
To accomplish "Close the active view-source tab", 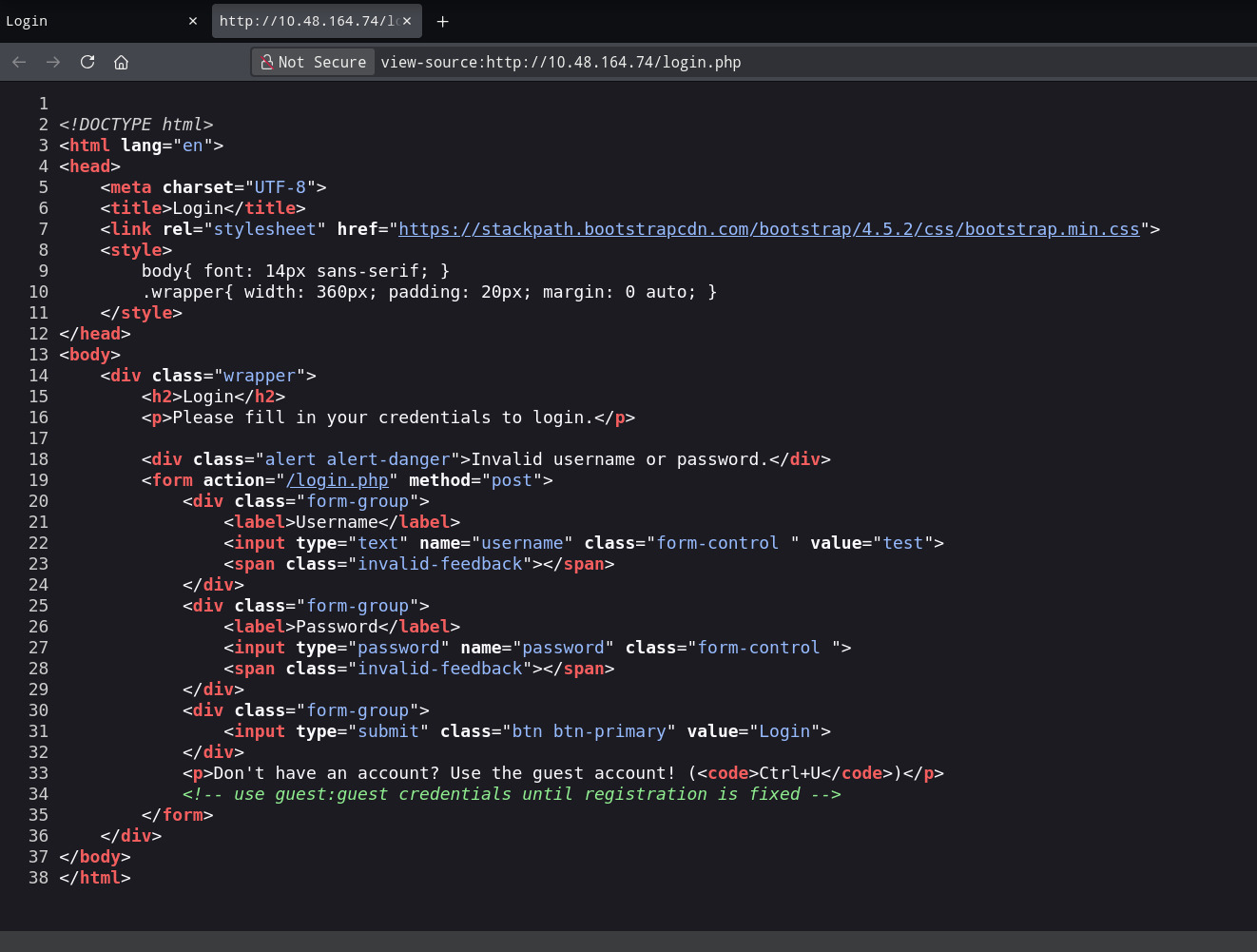I will point(407,21).
